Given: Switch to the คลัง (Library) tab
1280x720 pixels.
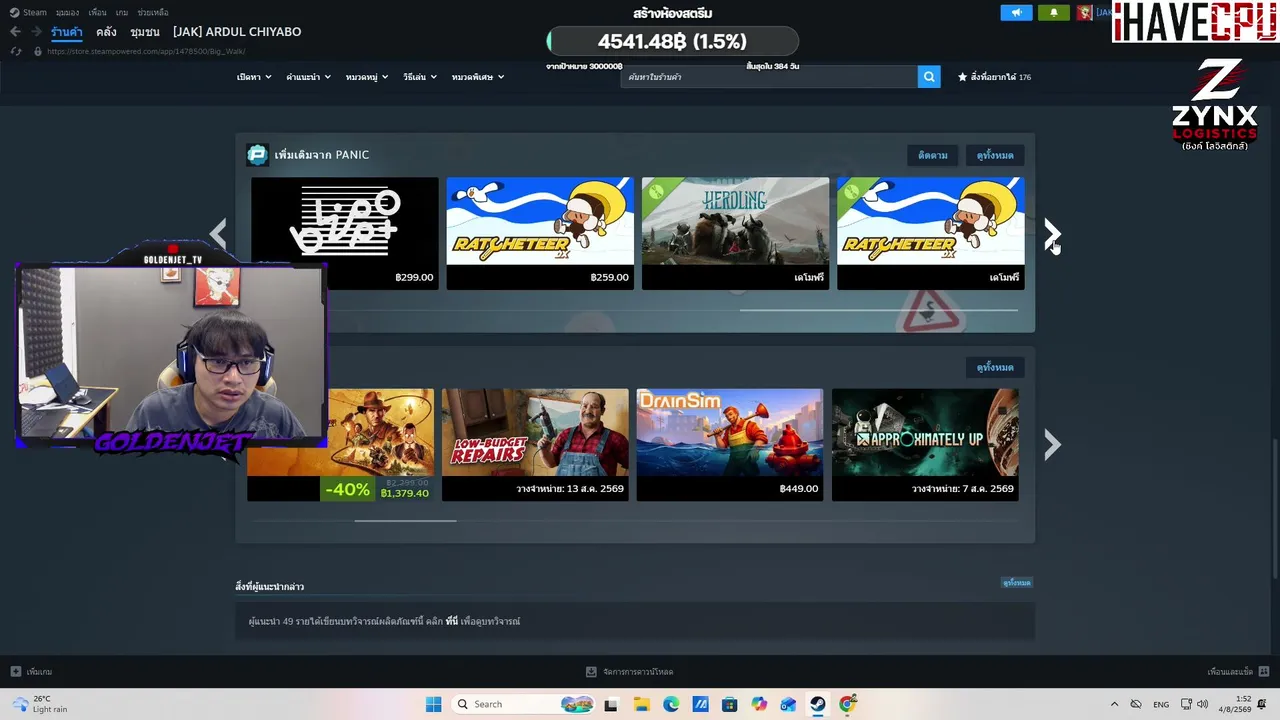Looking at the screenshot, I should point(106,32).
